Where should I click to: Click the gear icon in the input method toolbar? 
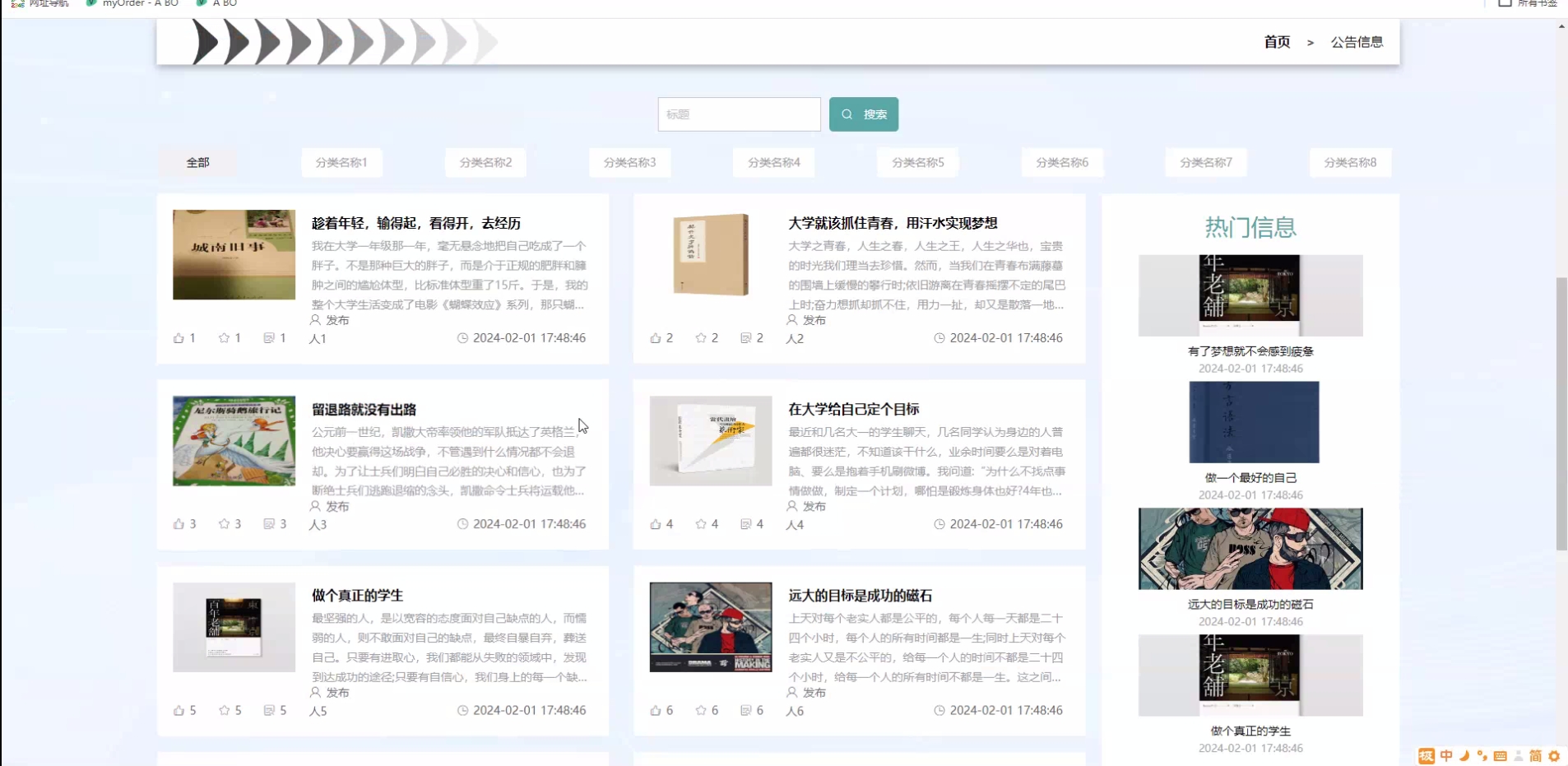click(x=1554, y=756)
